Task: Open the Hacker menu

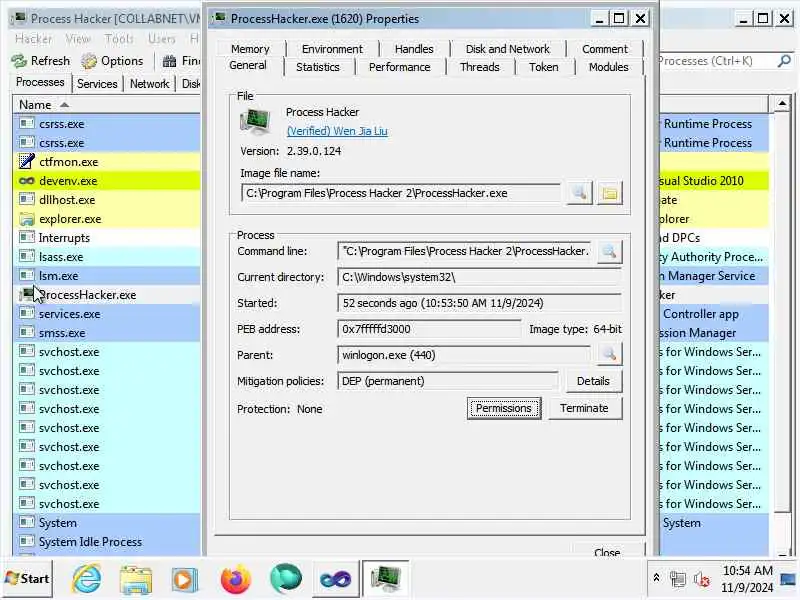Action: [33, 39]
